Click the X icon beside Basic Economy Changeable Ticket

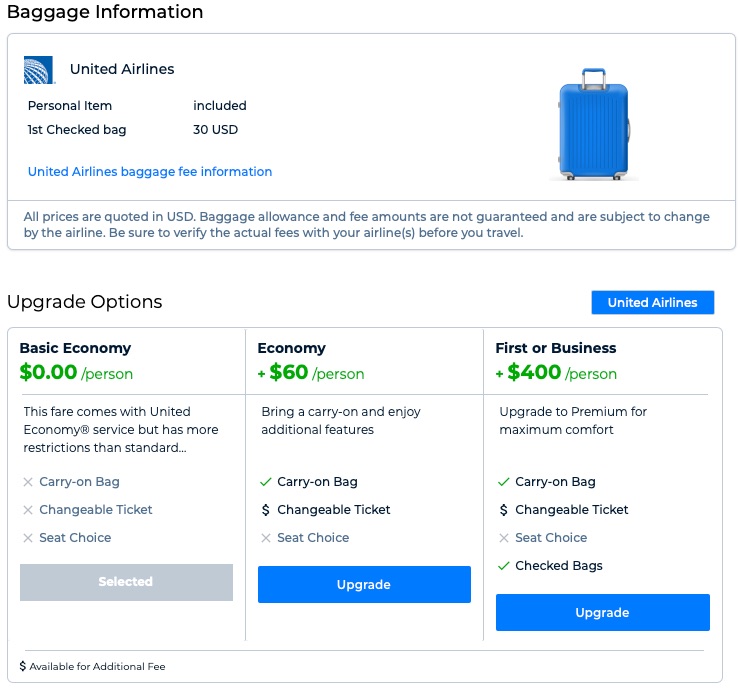click(28, 510)
